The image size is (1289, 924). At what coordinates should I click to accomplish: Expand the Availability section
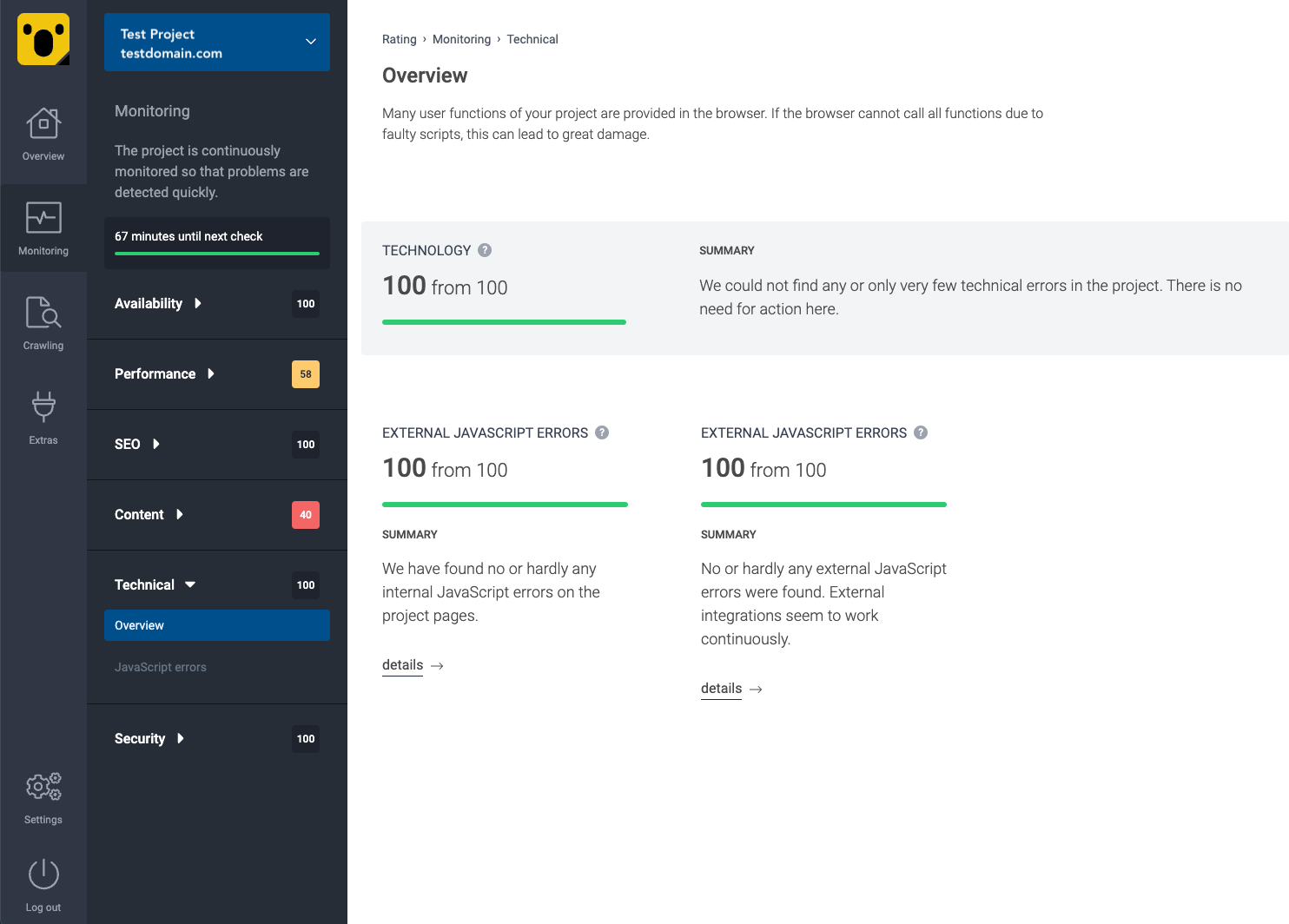pyautogui.click(x=158, y=303)
